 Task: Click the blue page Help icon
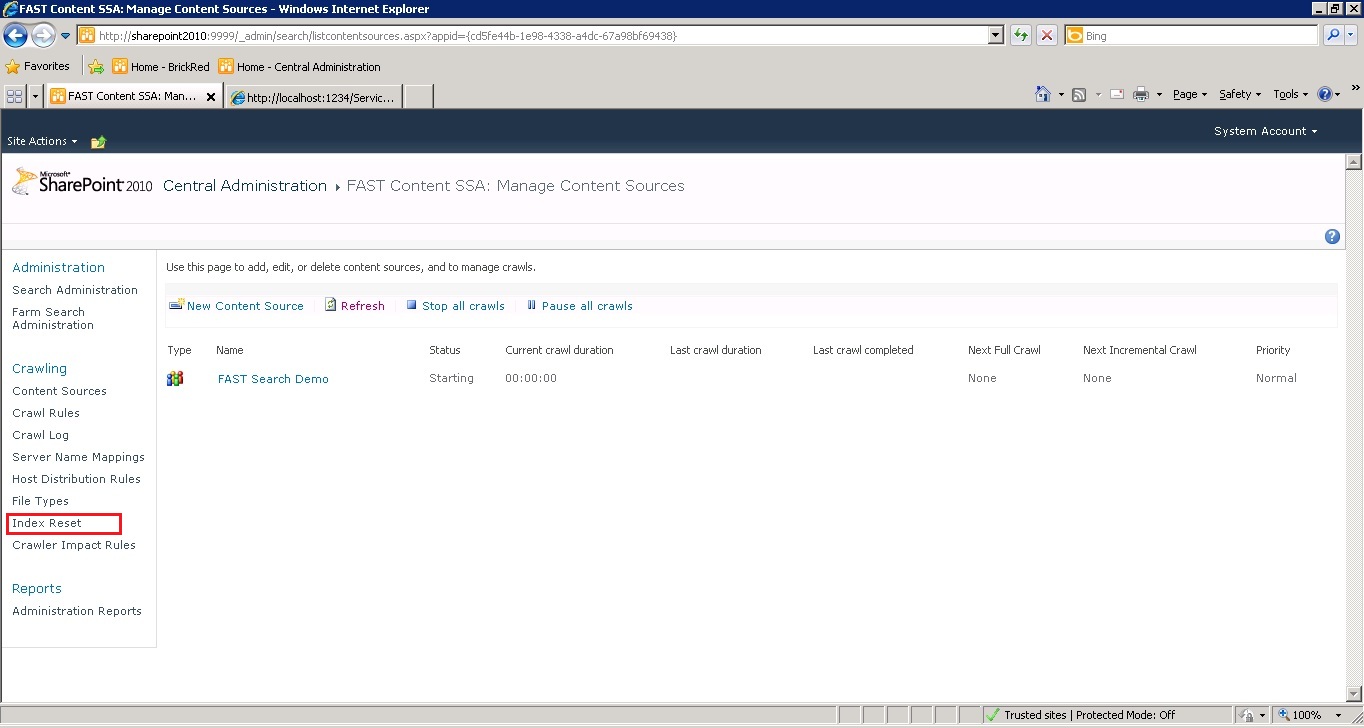1332,237
